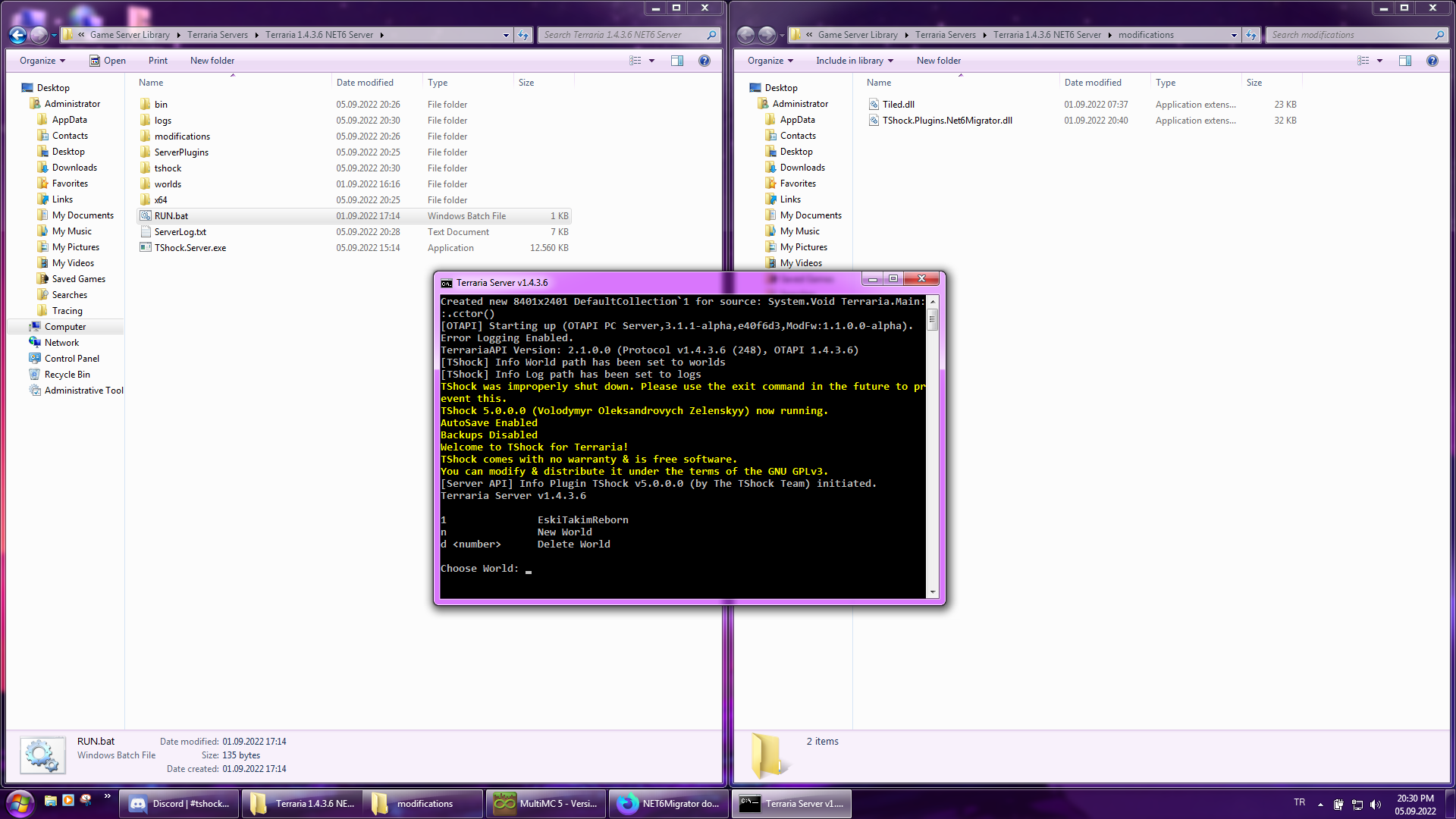Image resolution: width=1456 pixels, height=819 pixels.
Task: Click the Windows Start orb
Action: [x=20, y=803]
